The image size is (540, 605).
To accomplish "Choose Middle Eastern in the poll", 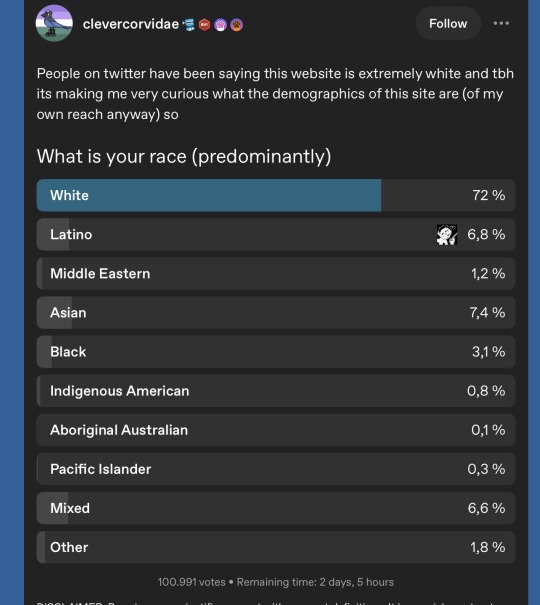I will 276,274.
